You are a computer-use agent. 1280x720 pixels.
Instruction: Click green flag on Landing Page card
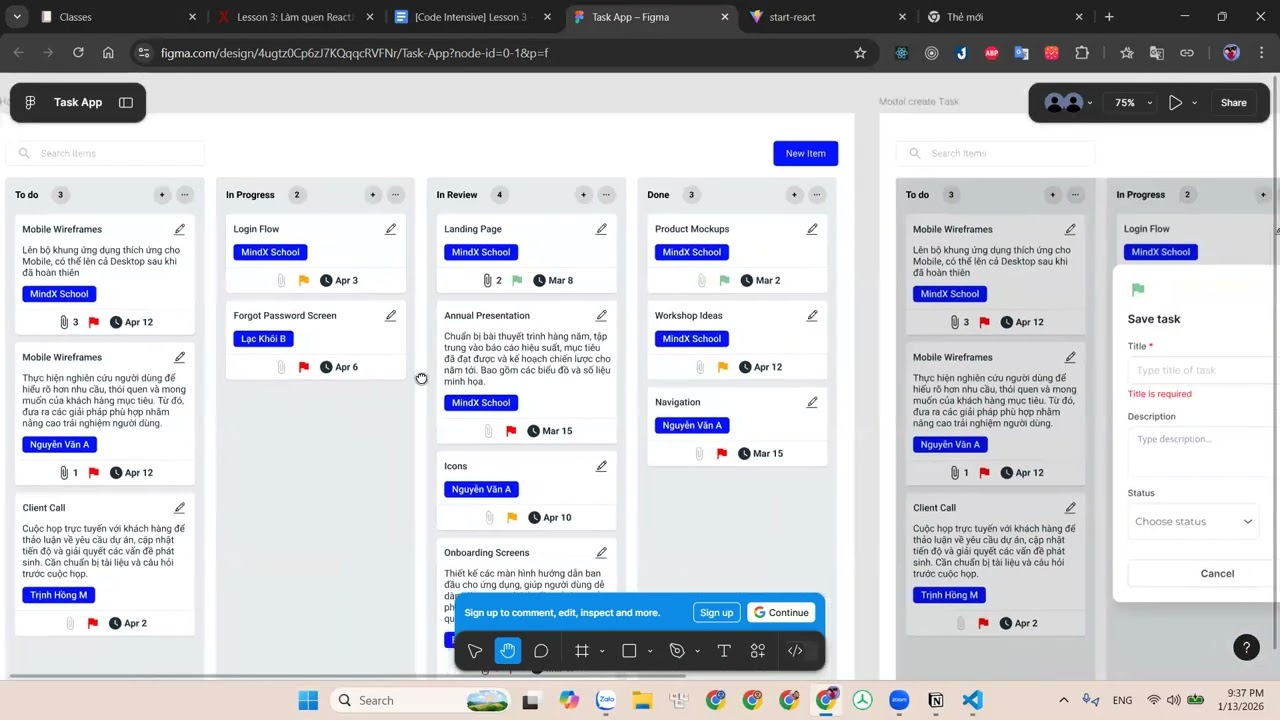pyautogui.click(x=517, y=281)
